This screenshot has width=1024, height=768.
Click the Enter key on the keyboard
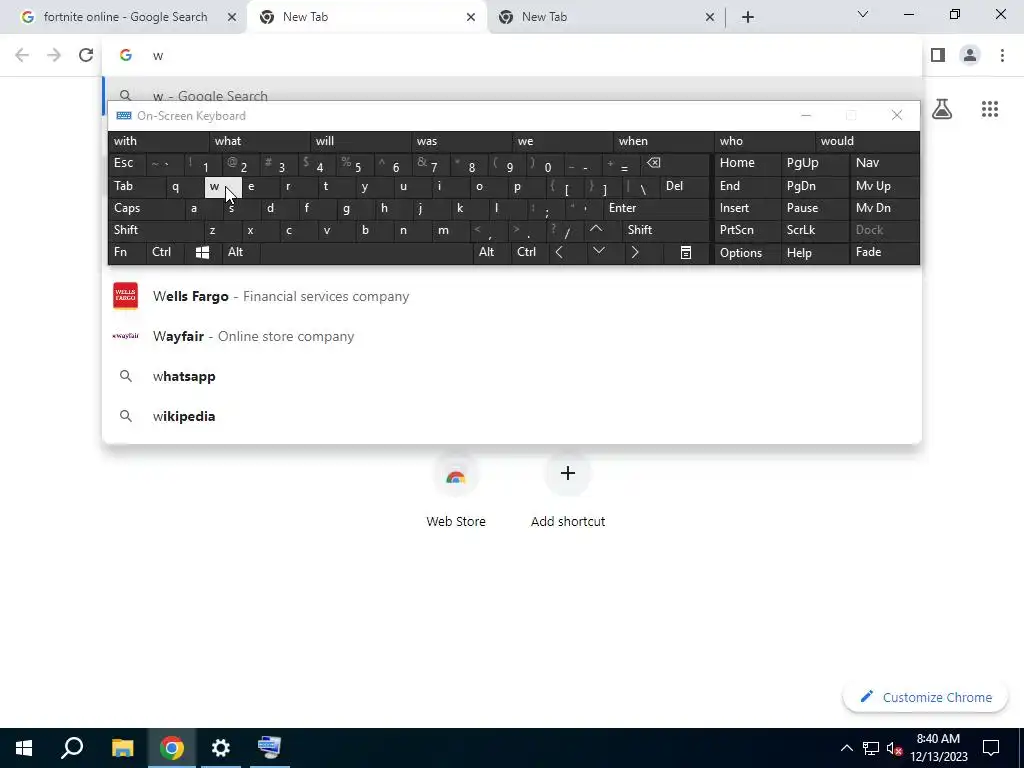[x=656, y=208]
